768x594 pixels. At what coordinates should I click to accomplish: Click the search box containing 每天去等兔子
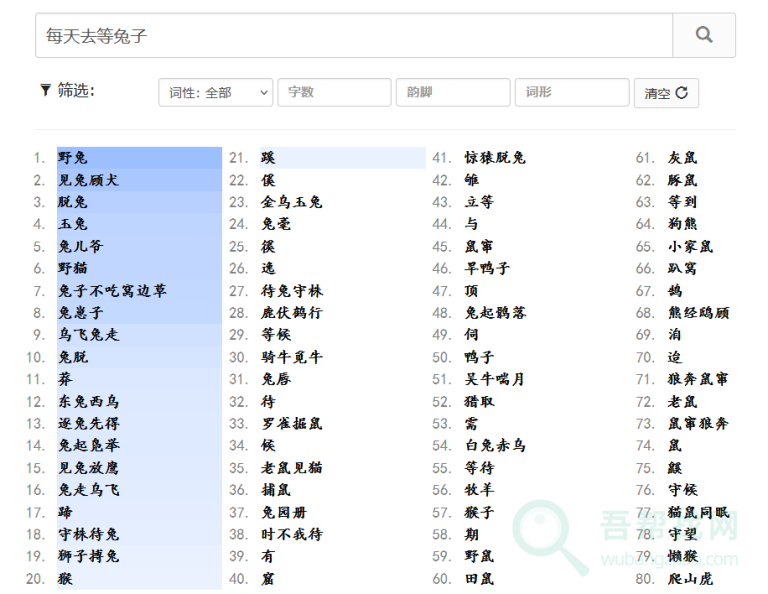[x=353, y=35]
